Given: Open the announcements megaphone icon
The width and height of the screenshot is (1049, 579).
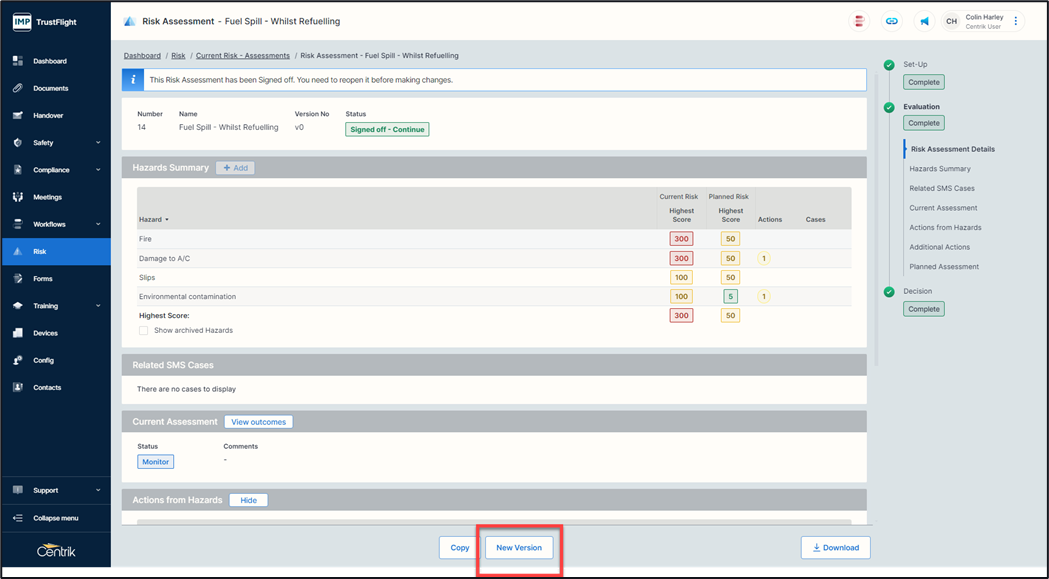Looking at the screenshot, I should tap(924, 21).
